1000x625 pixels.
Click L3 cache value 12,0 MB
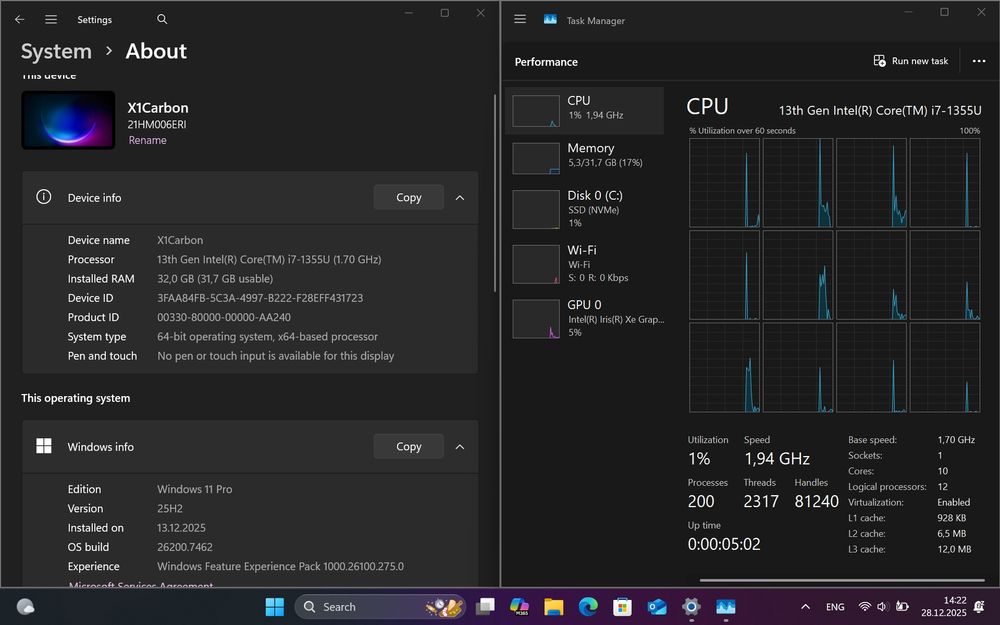coord(954,549)
